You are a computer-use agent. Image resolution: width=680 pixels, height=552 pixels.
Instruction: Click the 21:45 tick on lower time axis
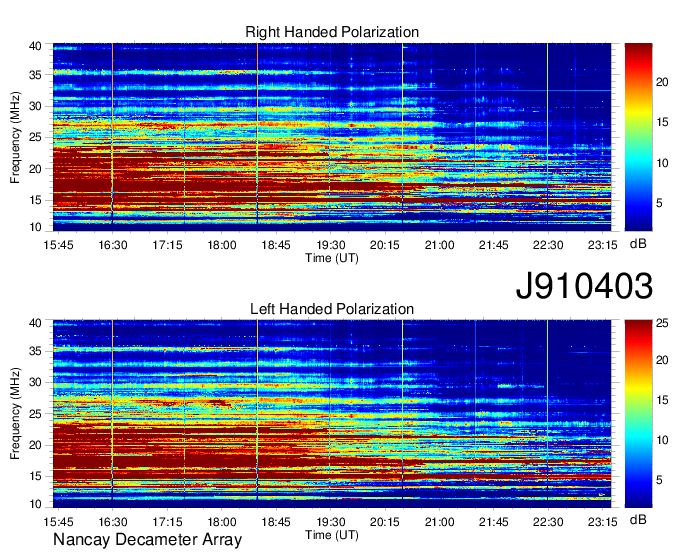[x=494, y=522]
